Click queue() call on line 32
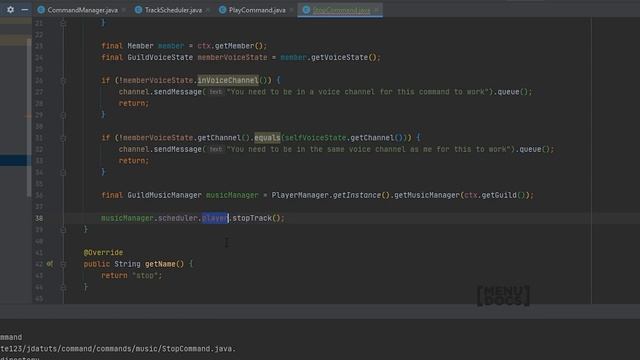The height and width of the screenshot is (360, 640). [535, 149]
